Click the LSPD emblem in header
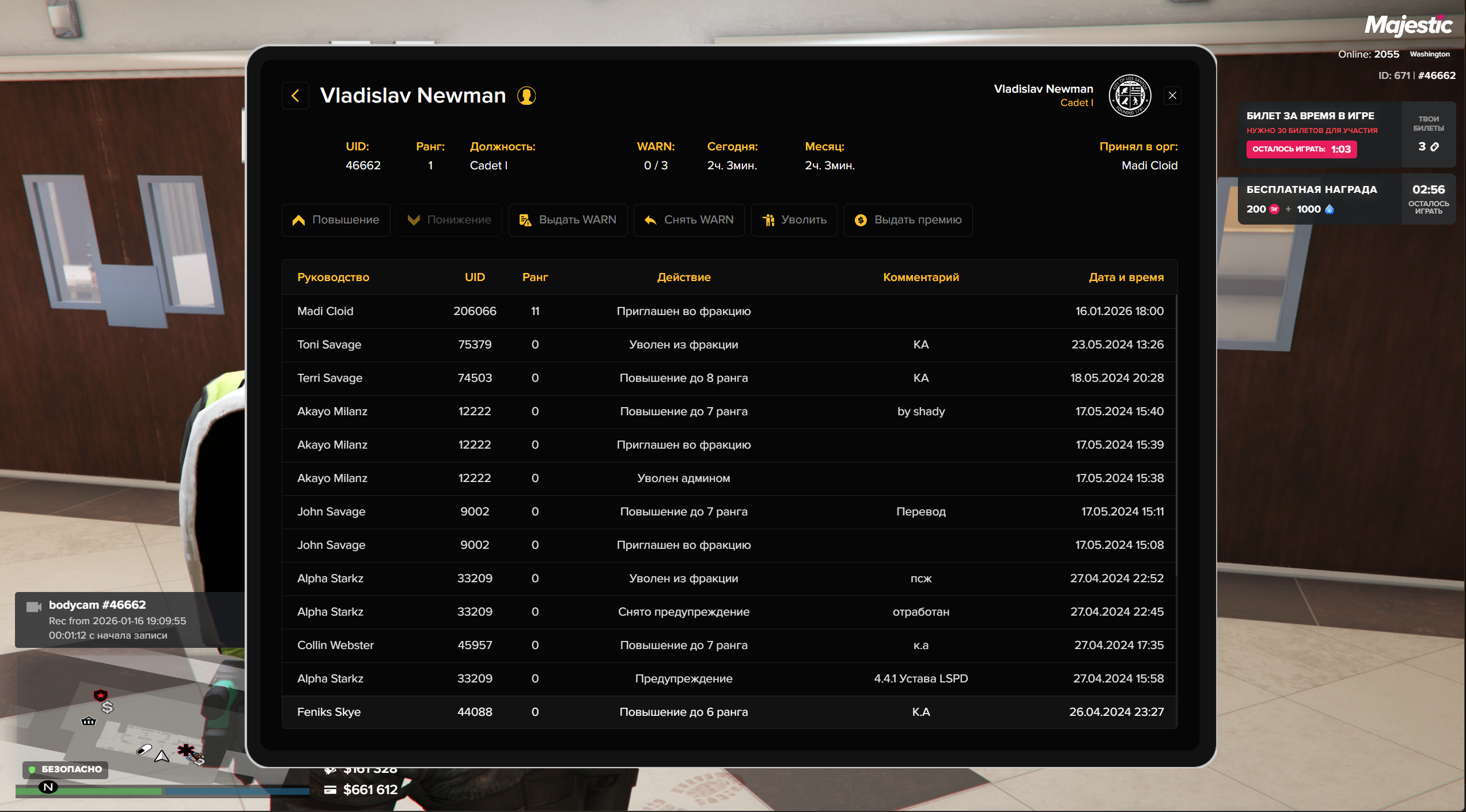 [x=1130, y=96]
